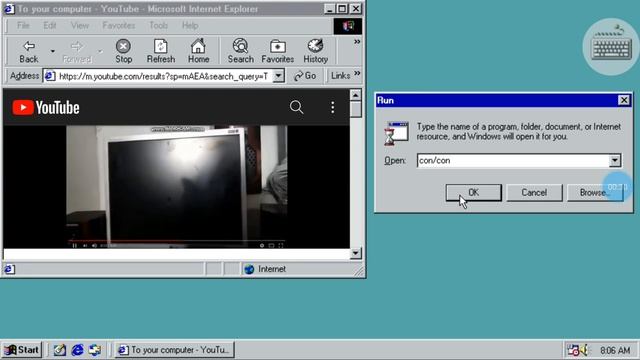Screen dimensions: 640x360
Task: Open the Tools menu
Action: [158, 26]
